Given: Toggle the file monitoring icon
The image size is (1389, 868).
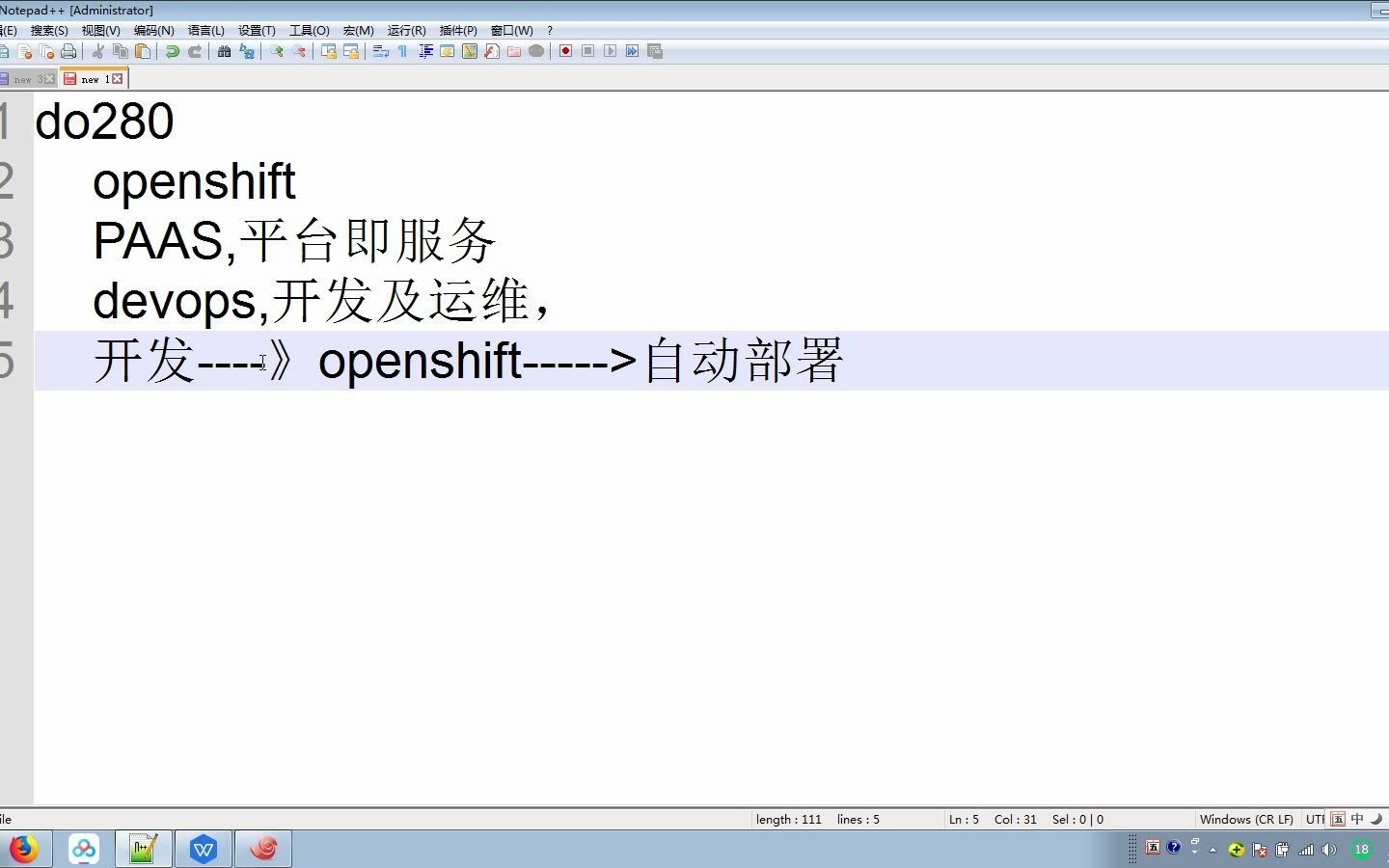Looking at the screenshot, I should [536, 51].
